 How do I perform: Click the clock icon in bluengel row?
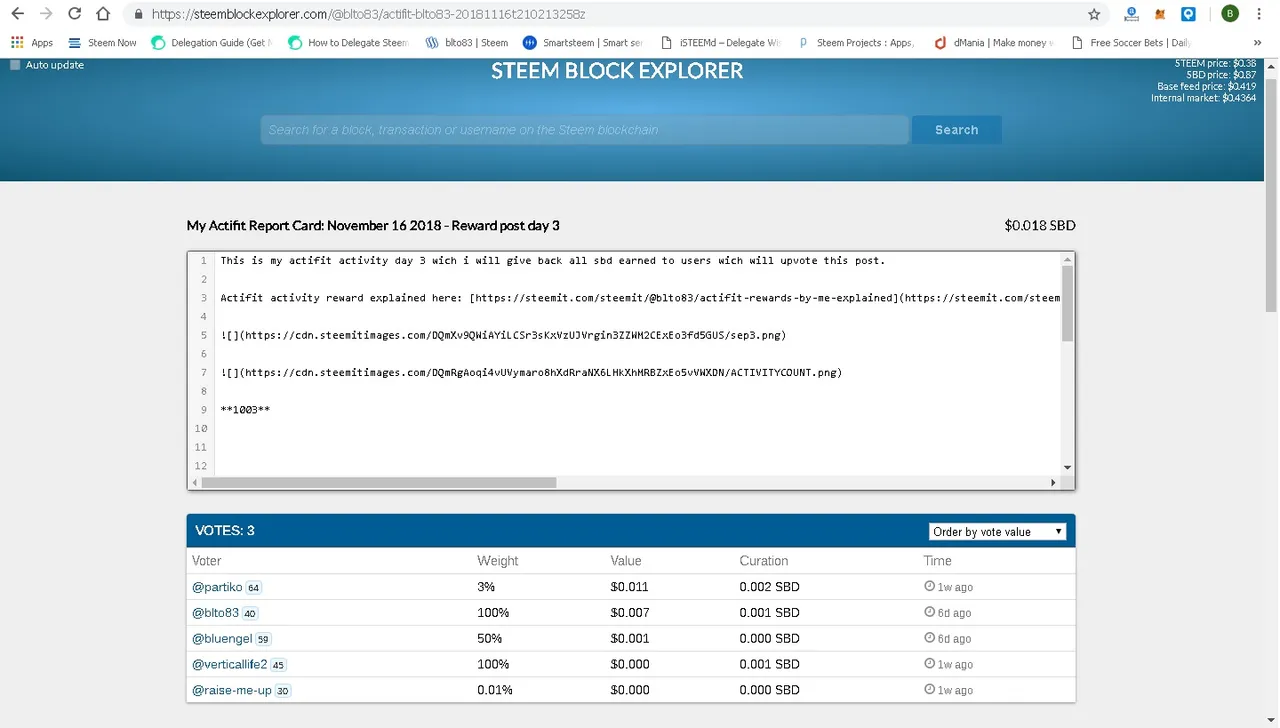click(930, 638)
